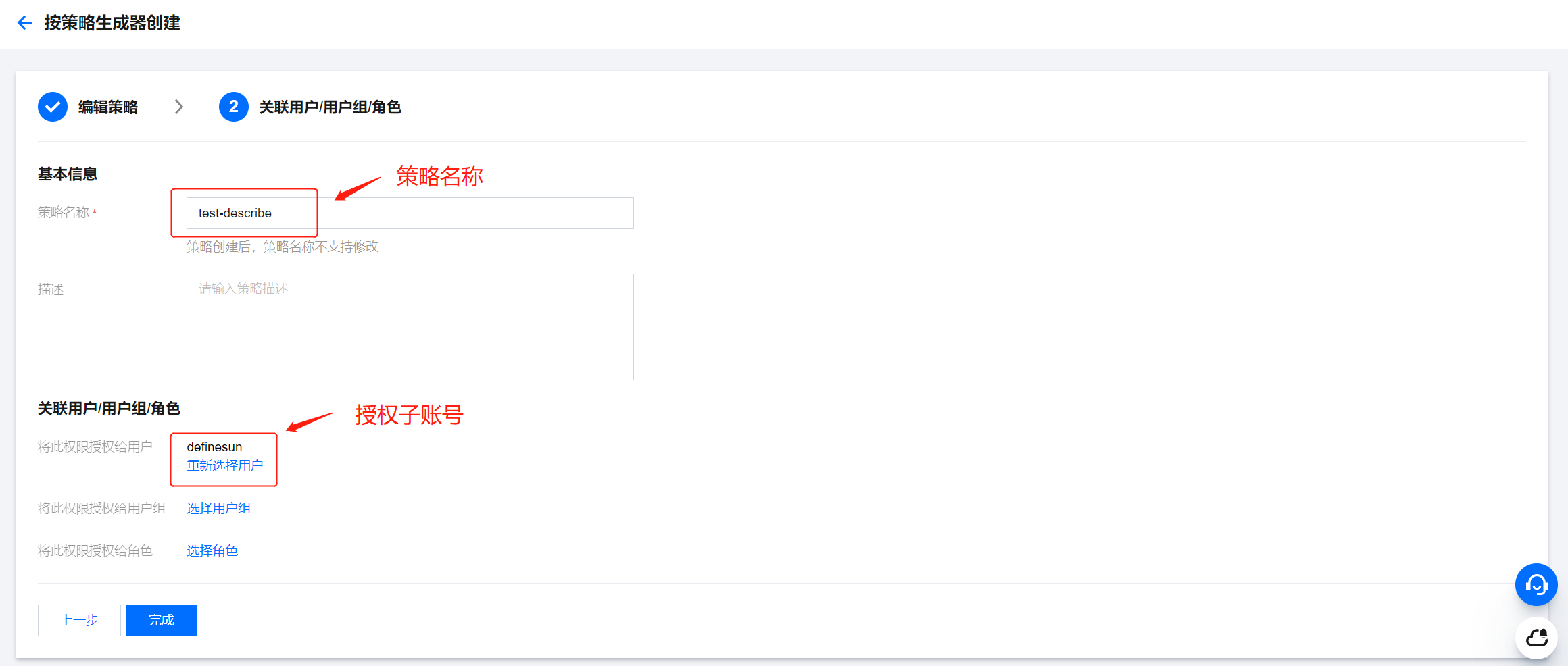Image resolution: width=1568 pixels, height=666 pixels.
Task: Click the completed step checkmark icon
Action: 53,107
